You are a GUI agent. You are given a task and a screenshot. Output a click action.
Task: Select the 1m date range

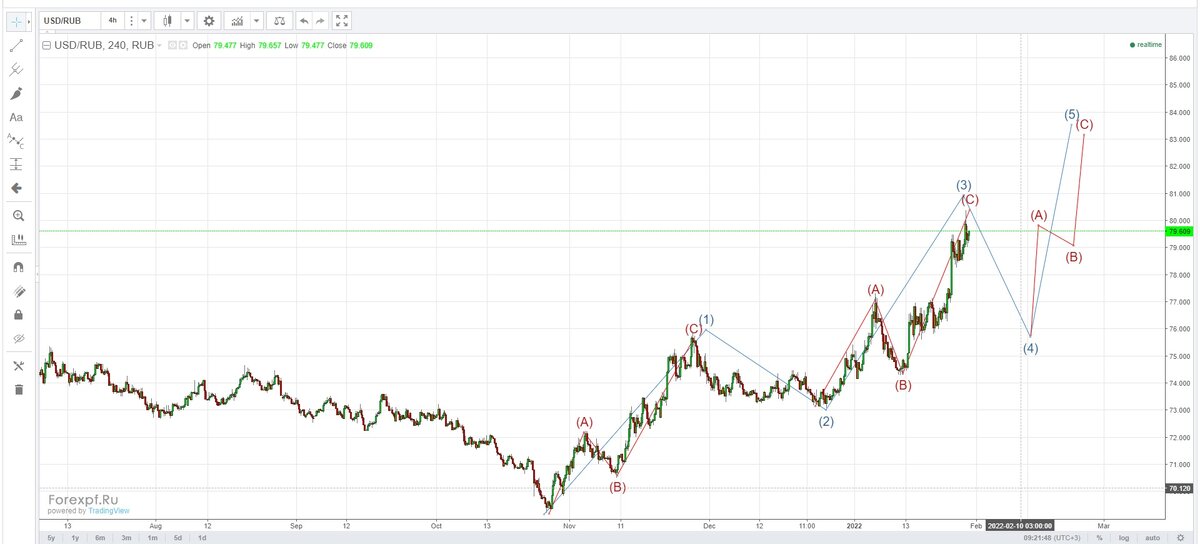(152, 538)
